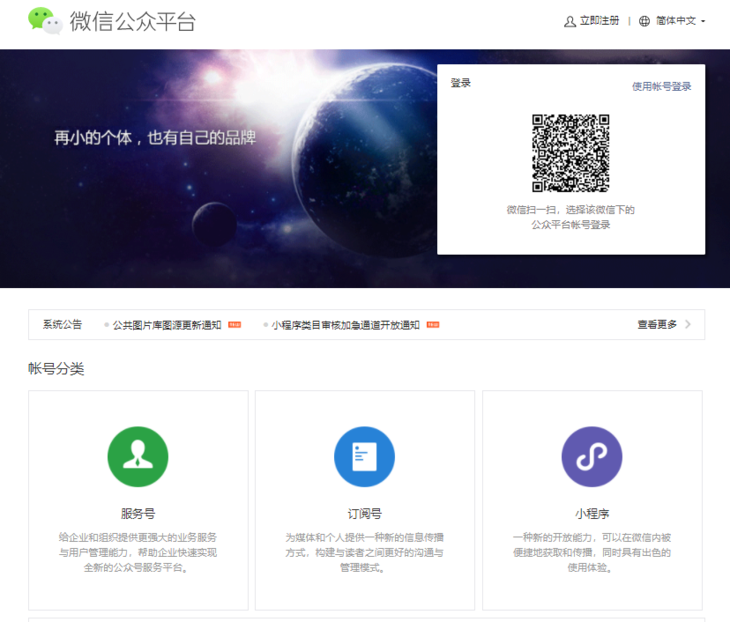Screen dimensions: 730x622
Task: Click new badge next to 小程序类目审核加急通道开放通知
Action: (433, 325)
